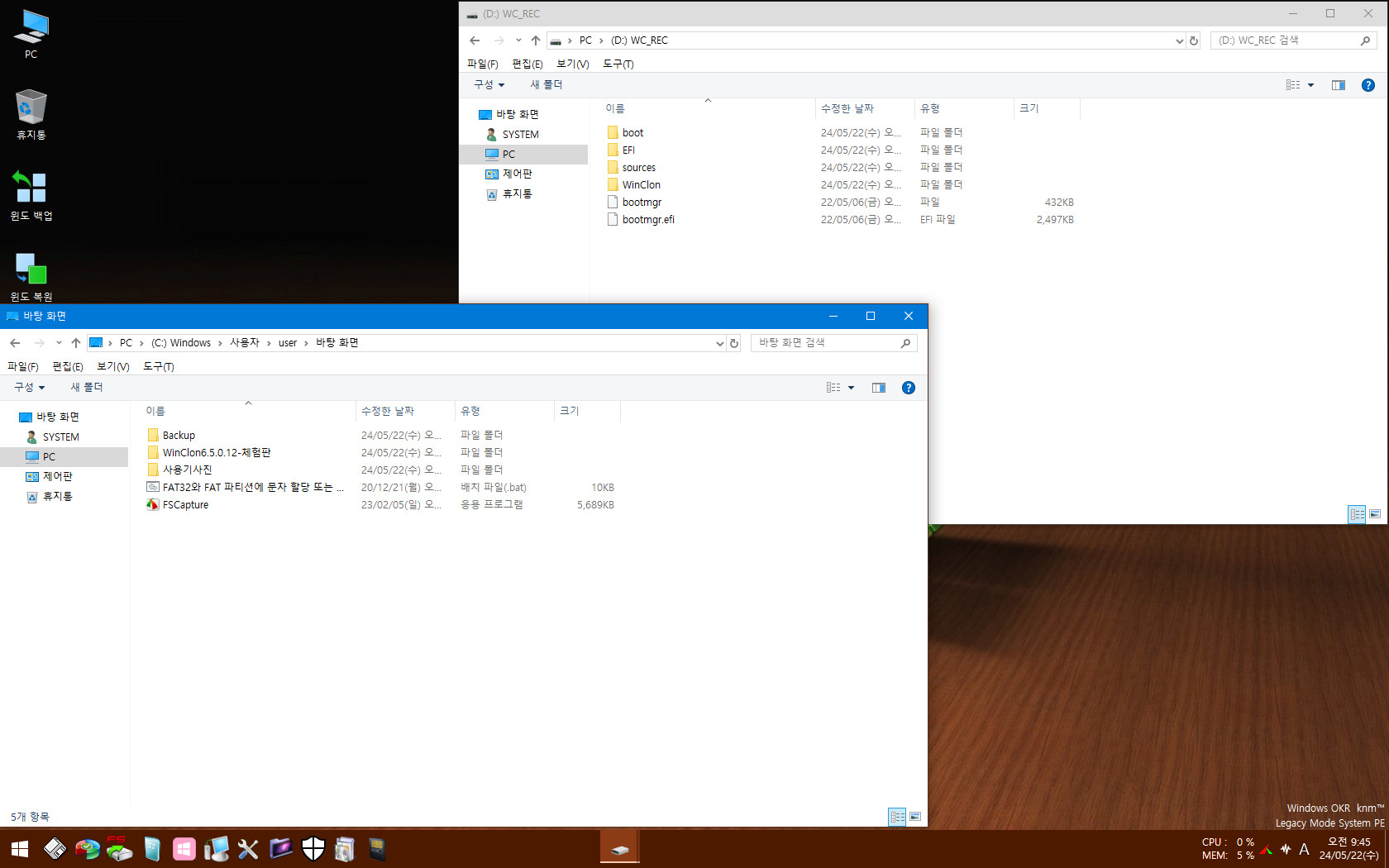Image resolution: width=1389 pixels, height=868 pixels.
Task: Open view options dropdown arrow in WC_REC window
Action: pos(1310,85)
